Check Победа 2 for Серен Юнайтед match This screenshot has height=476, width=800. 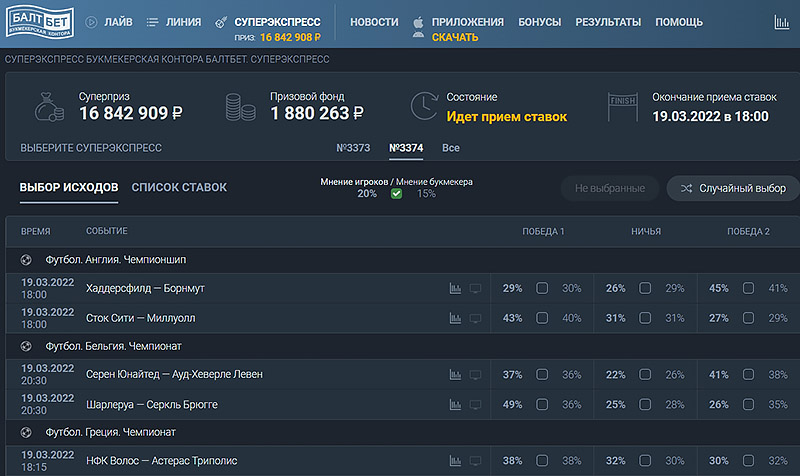[748, 374]
